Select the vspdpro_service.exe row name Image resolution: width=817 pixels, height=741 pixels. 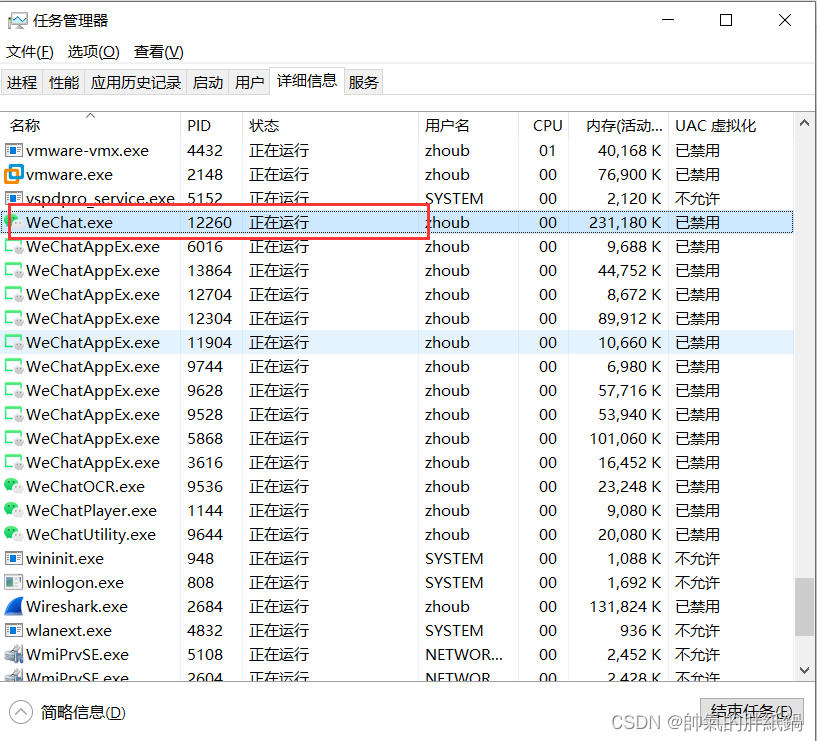[x=100, y=199]
